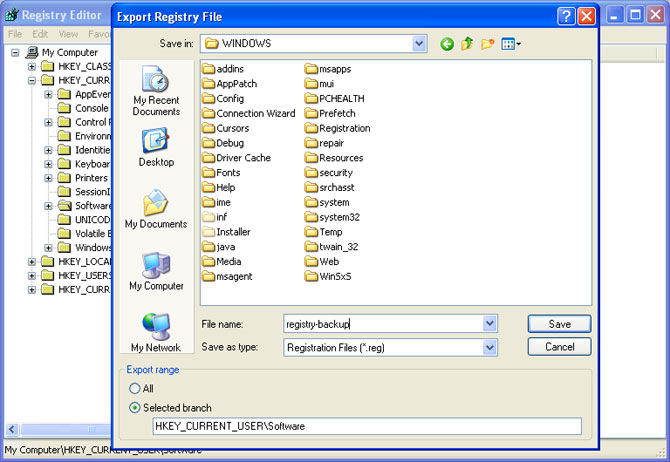Open the Edit menu in Registry Editor
The width and height of the screenshot is (670, 462).
coord(40,34)
